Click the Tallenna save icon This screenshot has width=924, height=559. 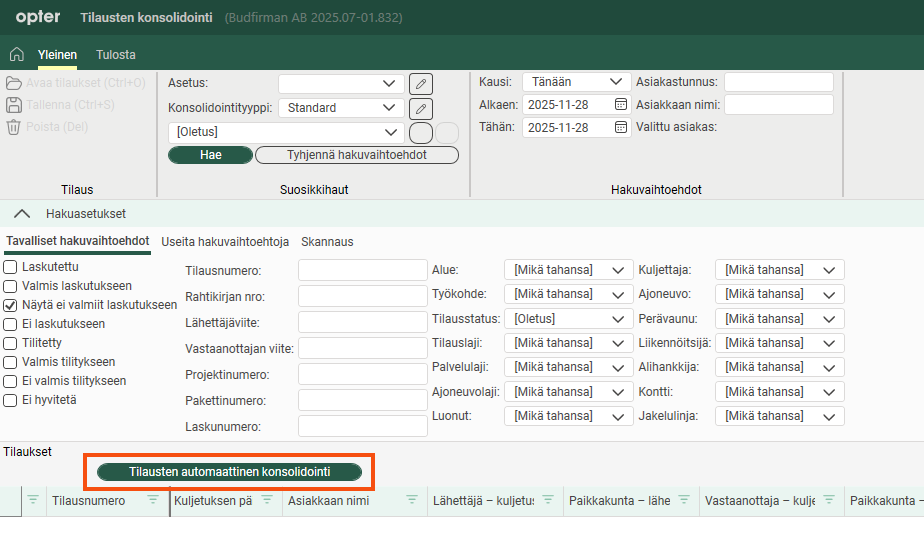point(14,105)
